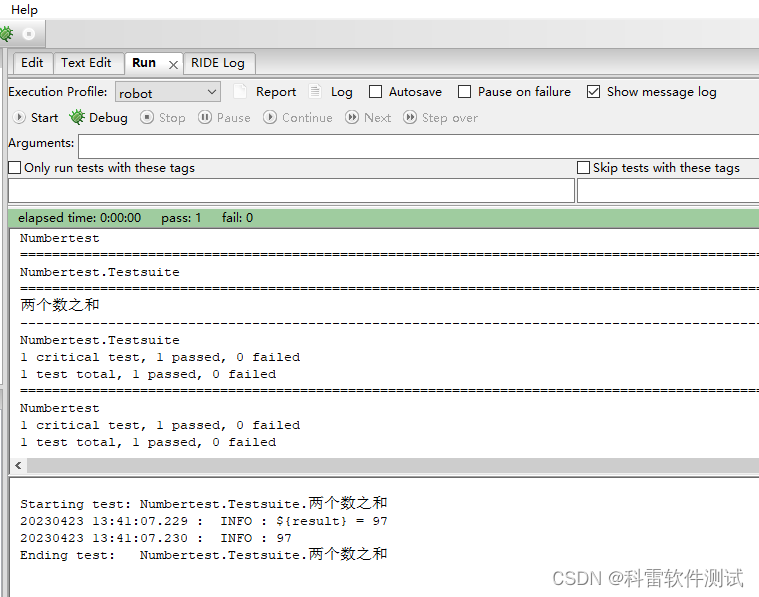Enable the Autosave checkbox
Viewport: 759px width, 597px height.
(x=376, y=92)
